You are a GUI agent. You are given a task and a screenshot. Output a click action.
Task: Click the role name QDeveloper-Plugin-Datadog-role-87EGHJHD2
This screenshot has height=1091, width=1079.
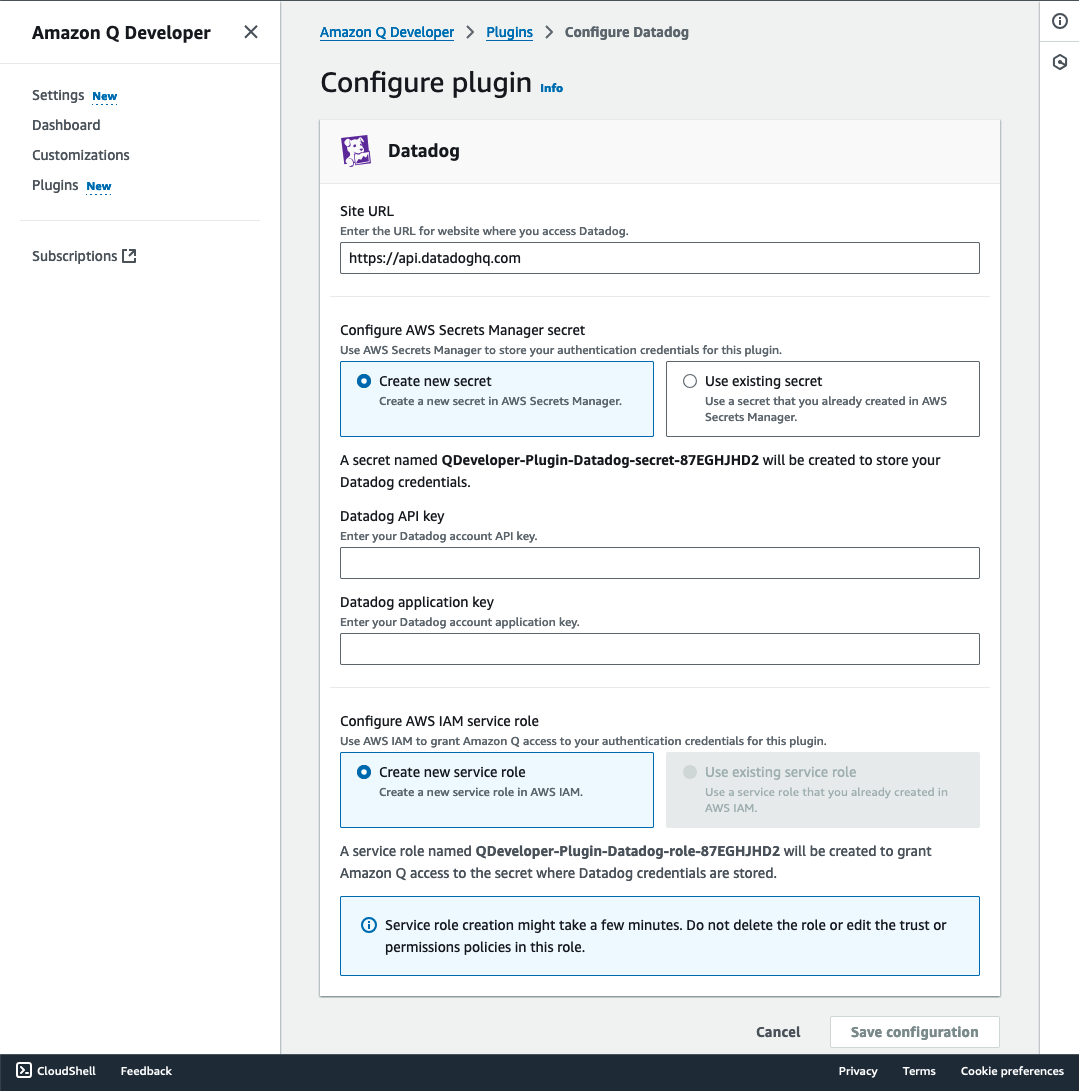pyautogui.click(x=628, y=851)
